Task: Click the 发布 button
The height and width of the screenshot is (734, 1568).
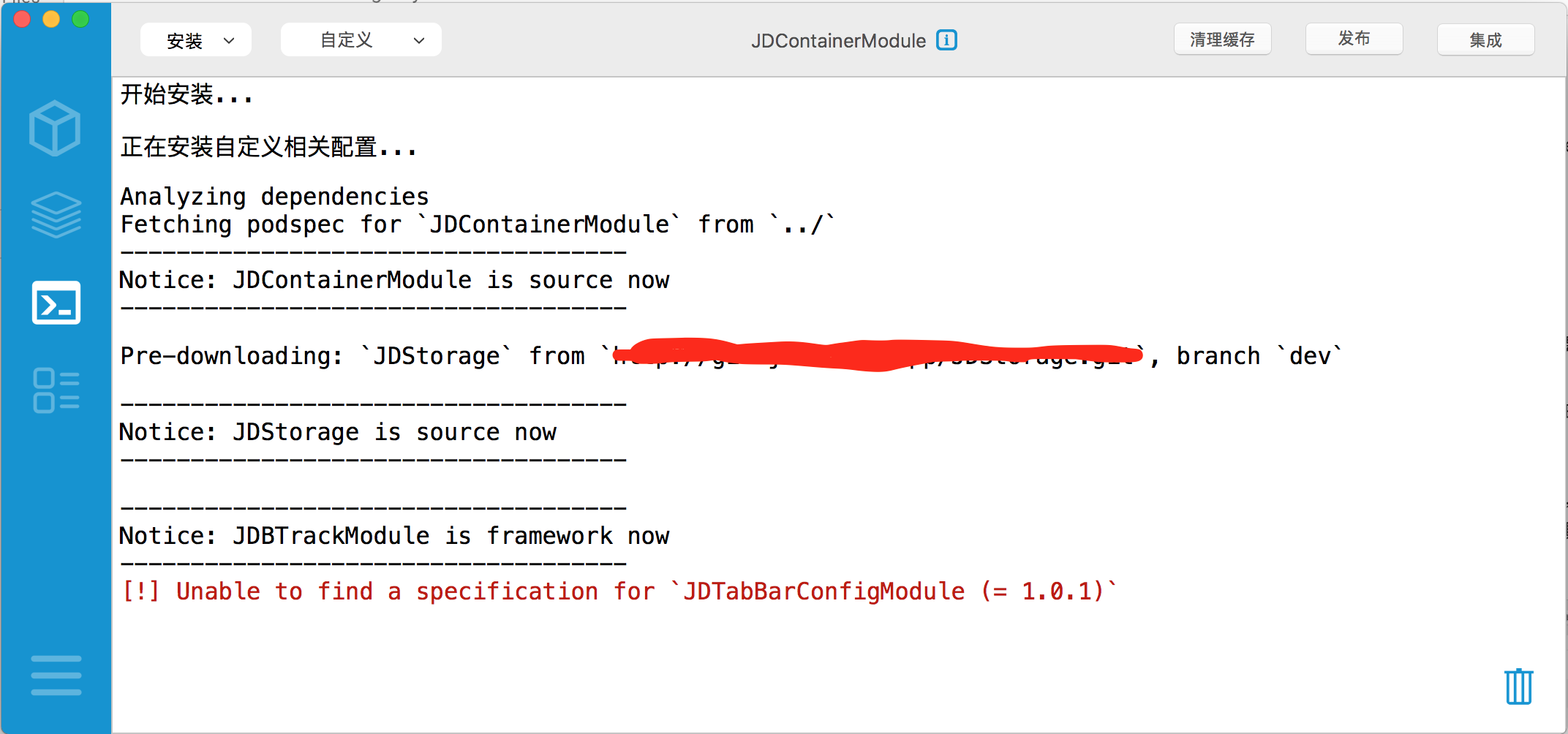Action: coord(1354,39)
